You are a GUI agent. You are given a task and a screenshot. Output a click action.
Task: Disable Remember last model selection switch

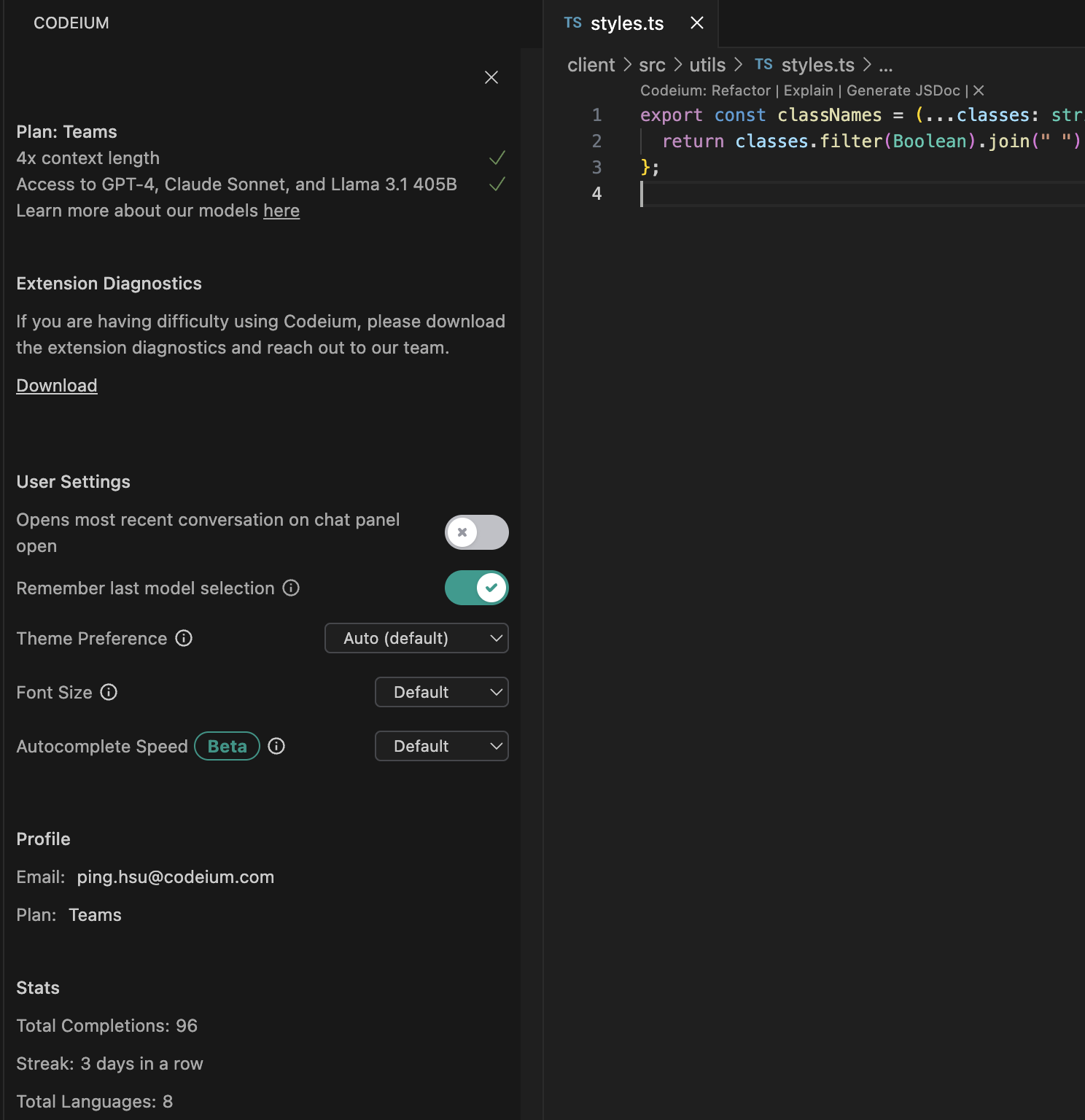coord(477,588)
